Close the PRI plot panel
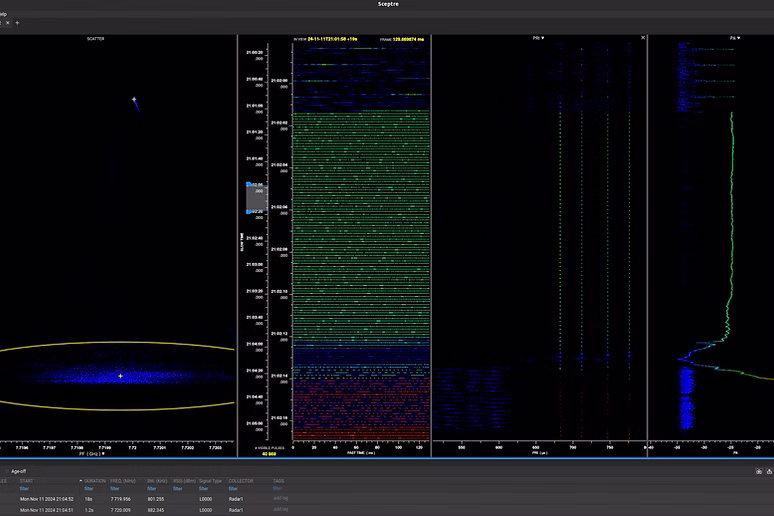The width and height of the screenshot is (774, 516). tap(643, 38)
